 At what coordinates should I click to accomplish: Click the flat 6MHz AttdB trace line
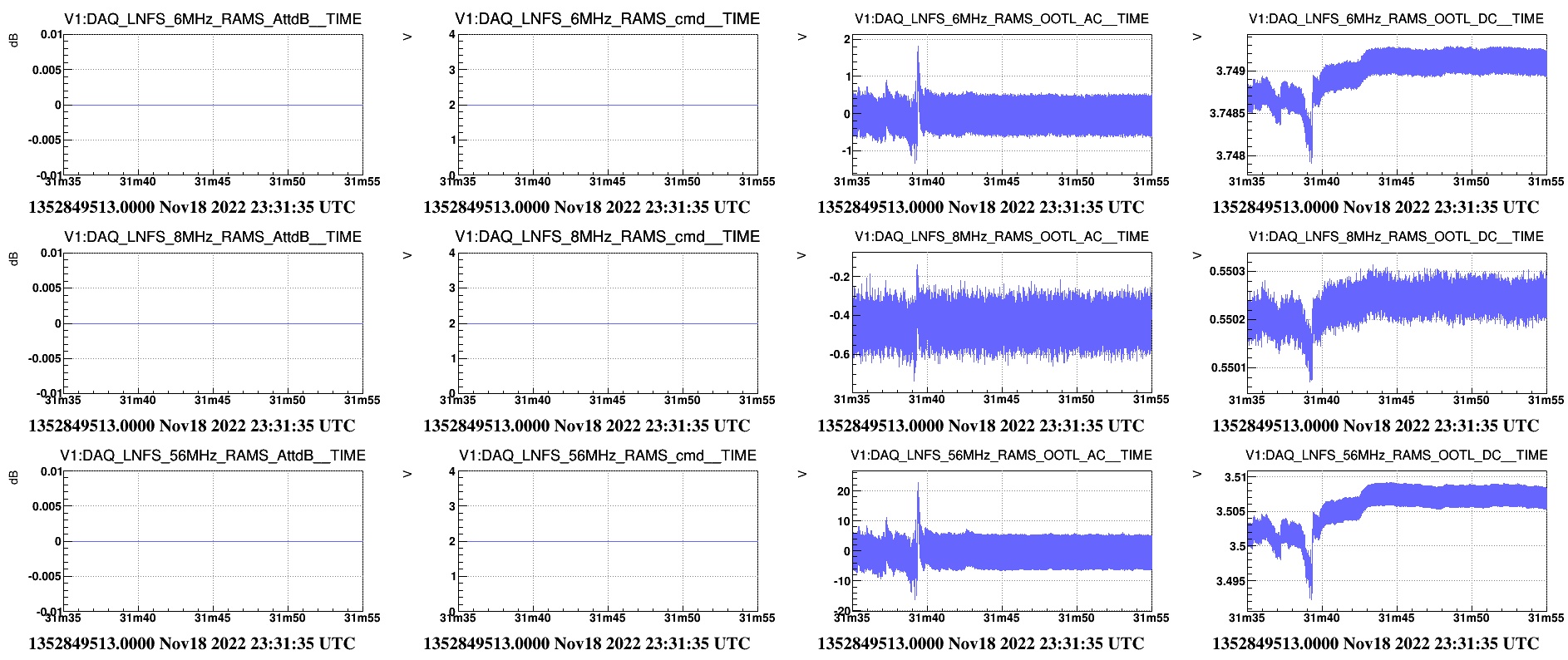[x=213, y=105]
